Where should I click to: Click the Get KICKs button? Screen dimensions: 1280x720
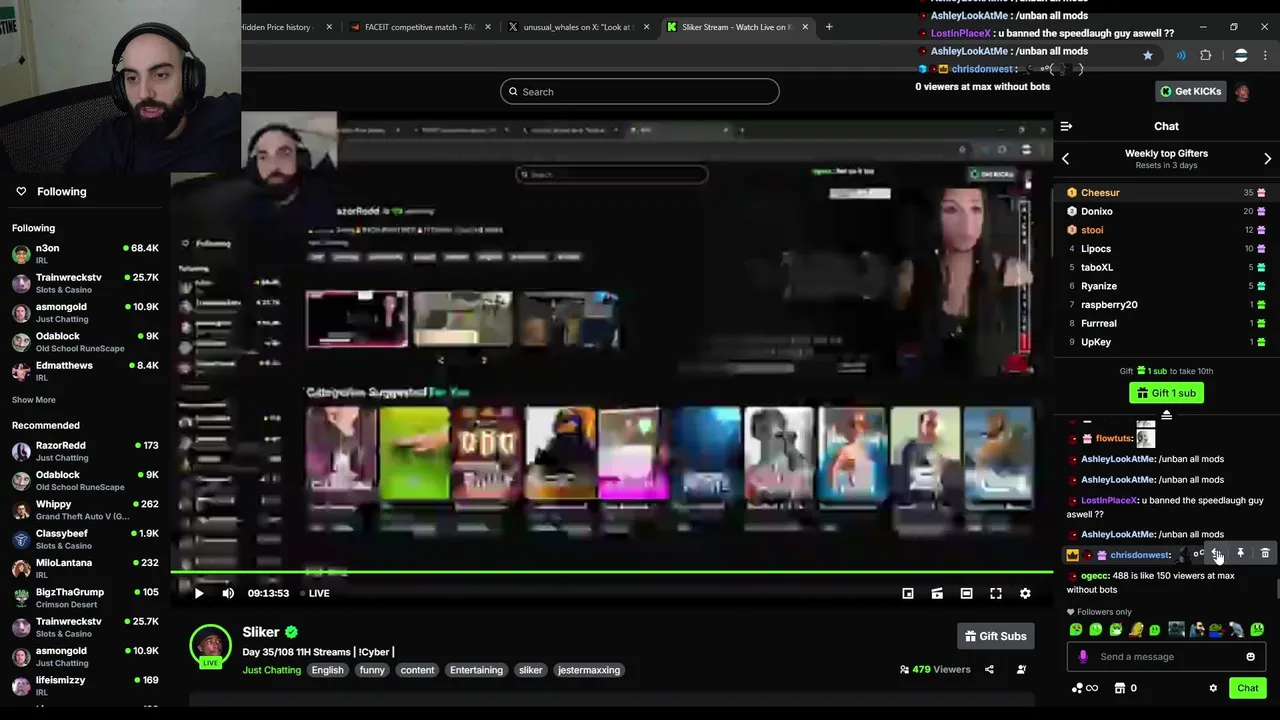1190,91
